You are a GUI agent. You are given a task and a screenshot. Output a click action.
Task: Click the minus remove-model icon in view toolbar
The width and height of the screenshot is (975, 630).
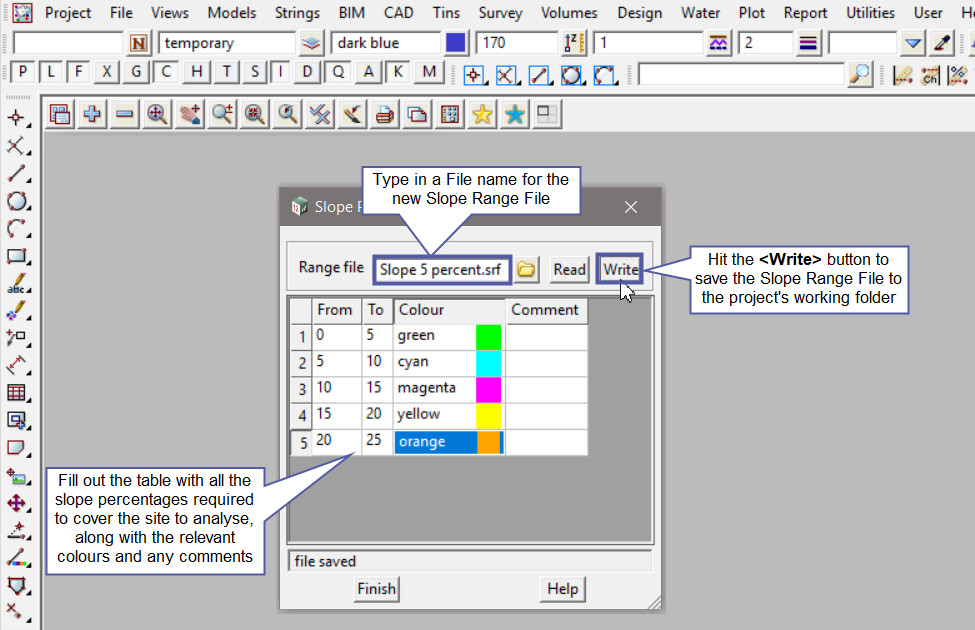(124, 114)
